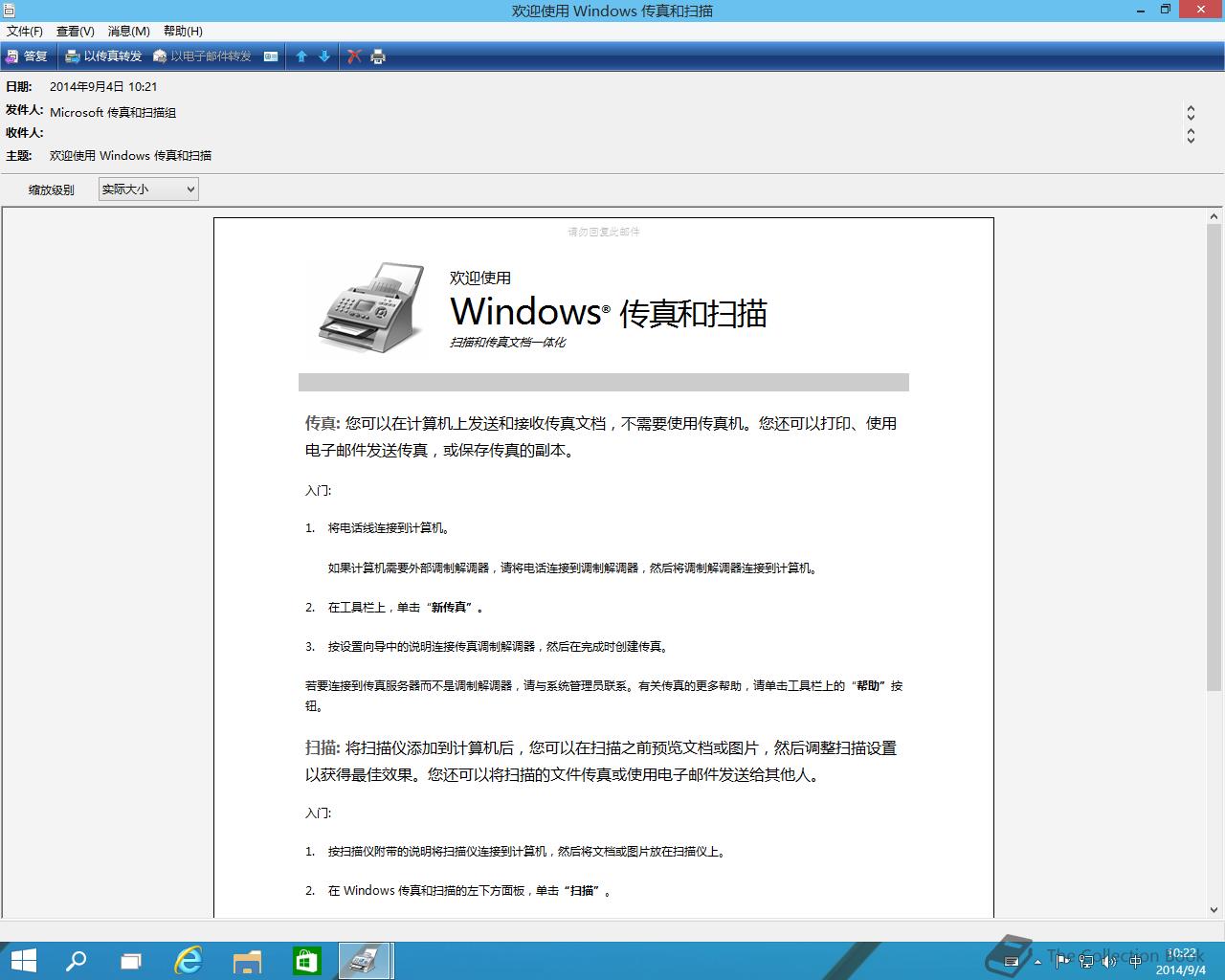Launch Internet Explorer from taskbar
Viewport: 1225px width, 980px height.
tap(189, 961)
